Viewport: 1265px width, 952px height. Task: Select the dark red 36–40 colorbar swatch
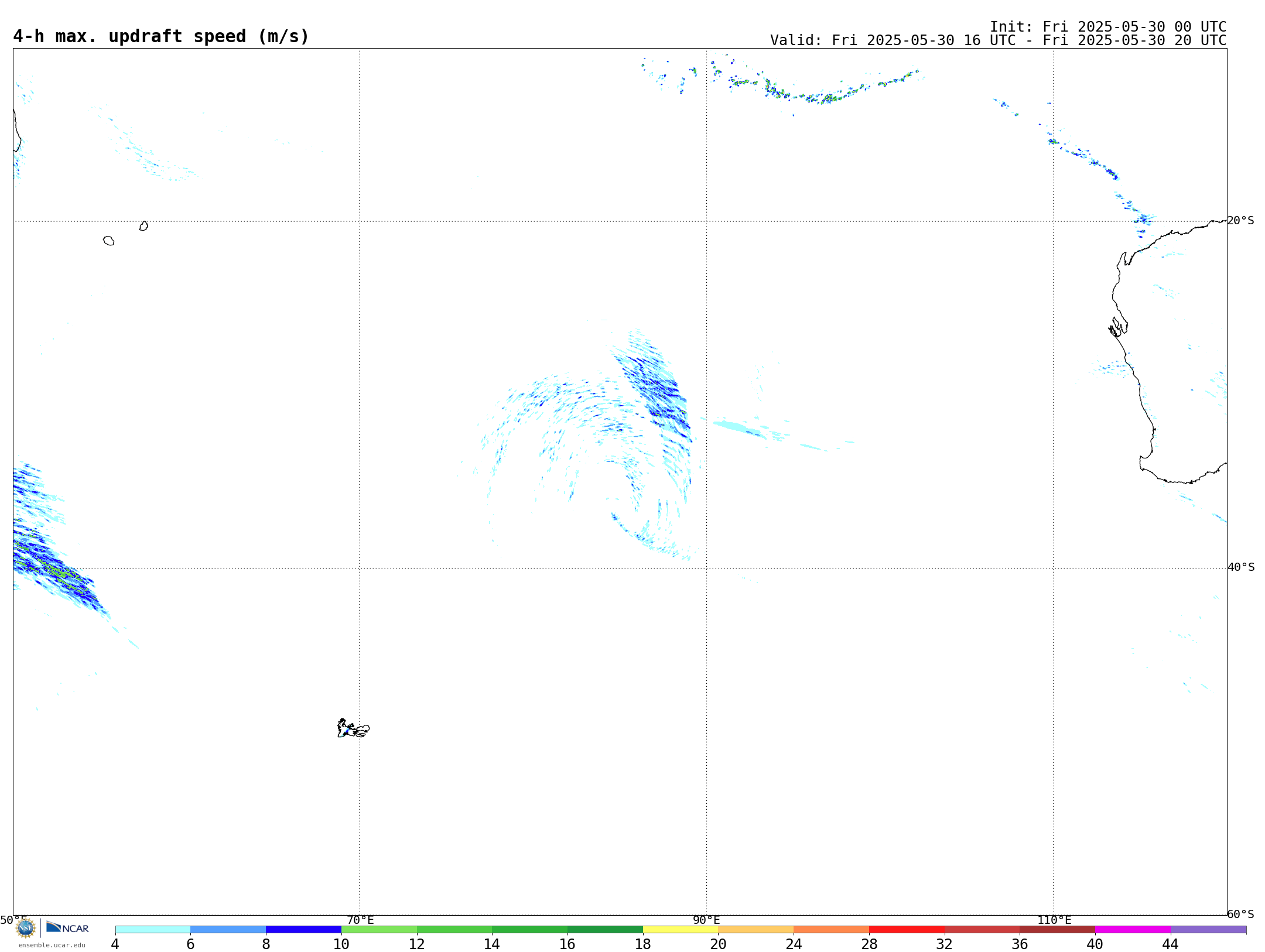point(1058,929)
